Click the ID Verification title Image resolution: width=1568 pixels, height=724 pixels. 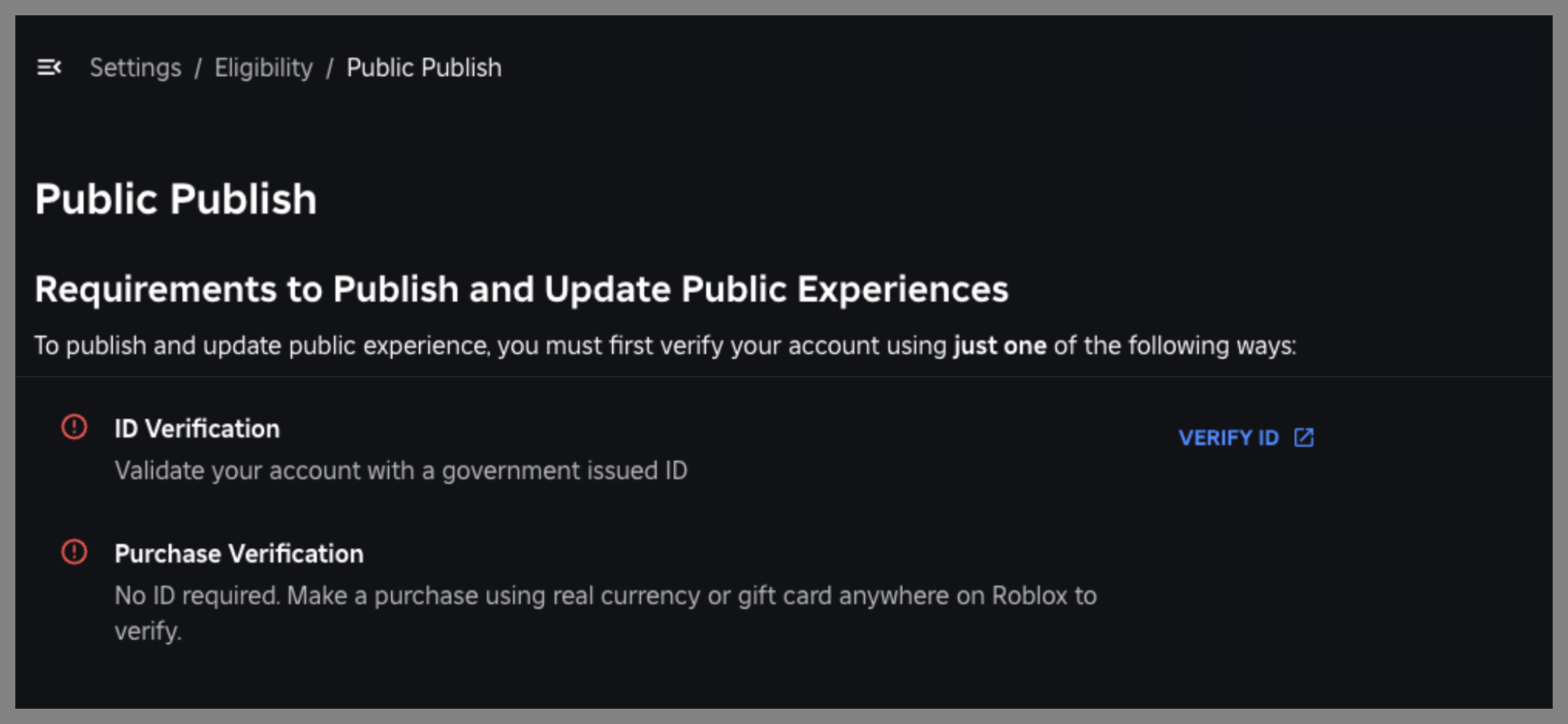coord(197,429)
